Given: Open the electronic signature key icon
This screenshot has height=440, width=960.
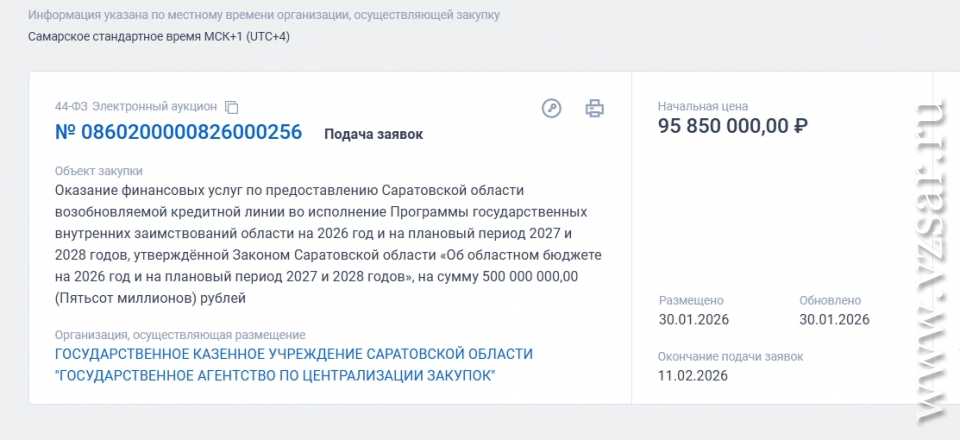Looking at the screenshot, I should (x=551, y=108).
